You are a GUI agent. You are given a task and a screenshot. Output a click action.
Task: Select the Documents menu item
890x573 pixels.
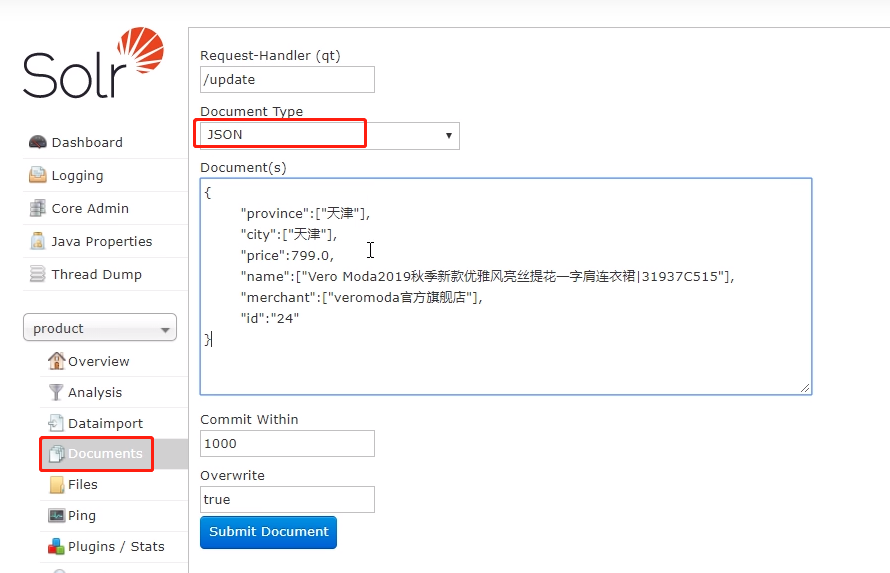coord(106,453)
